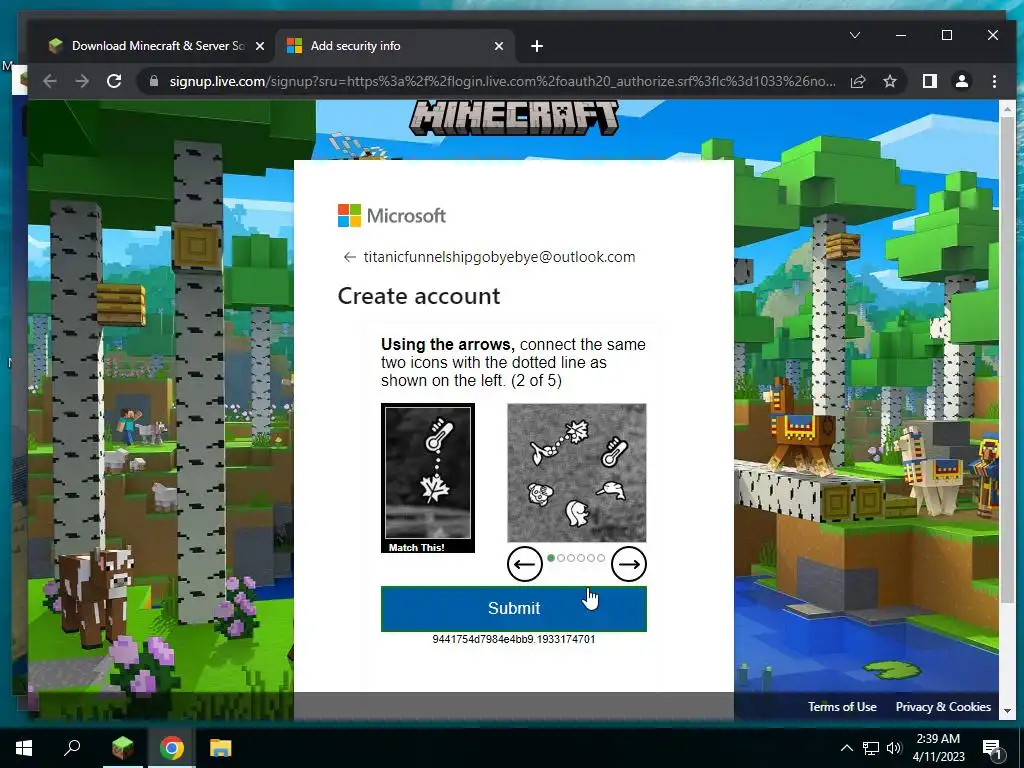Click the Minecraft logo banner

(x=514, y=118)
